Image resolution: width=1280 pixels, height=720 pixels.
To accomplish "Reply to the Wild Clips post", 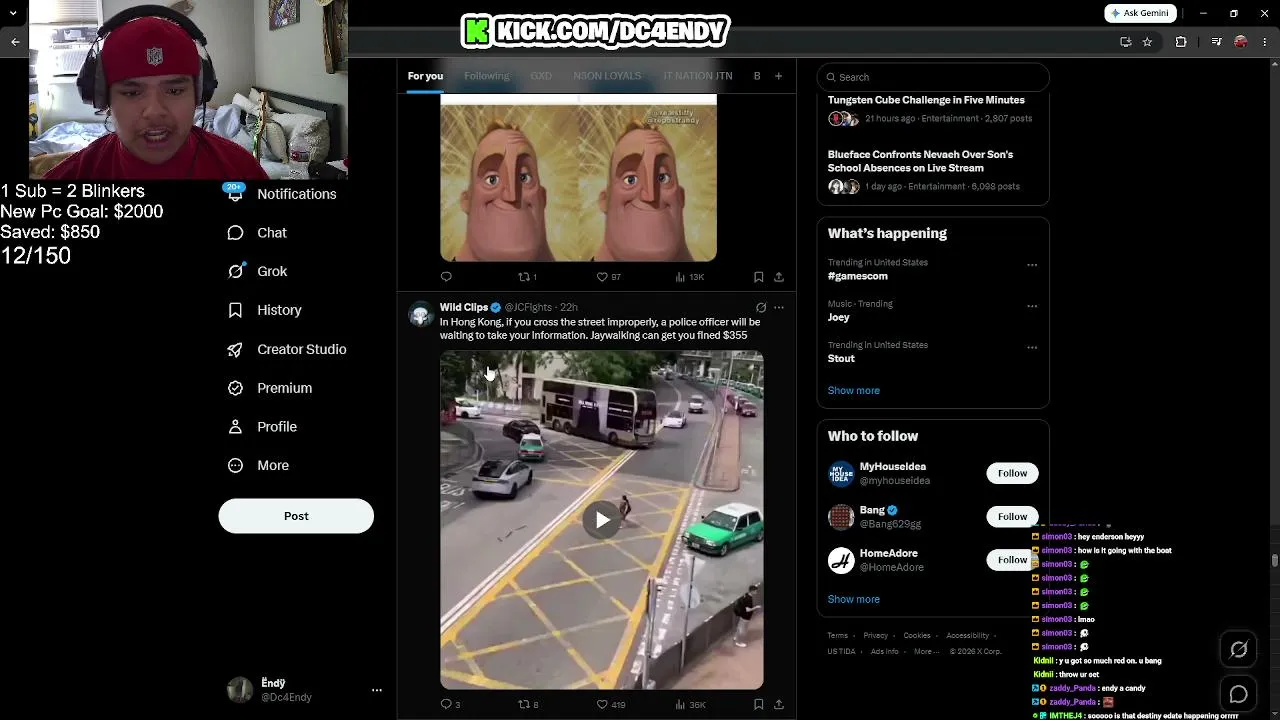I will pos(446,704).
